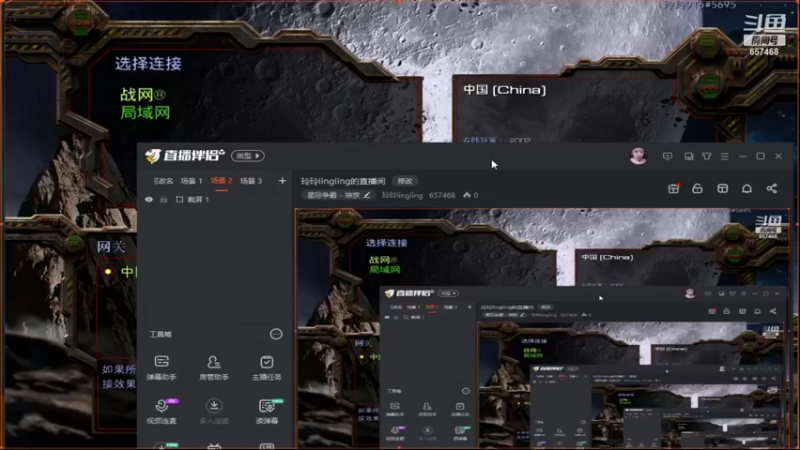Expand the 类型 mode pill dropdown

tap(248, 156)
